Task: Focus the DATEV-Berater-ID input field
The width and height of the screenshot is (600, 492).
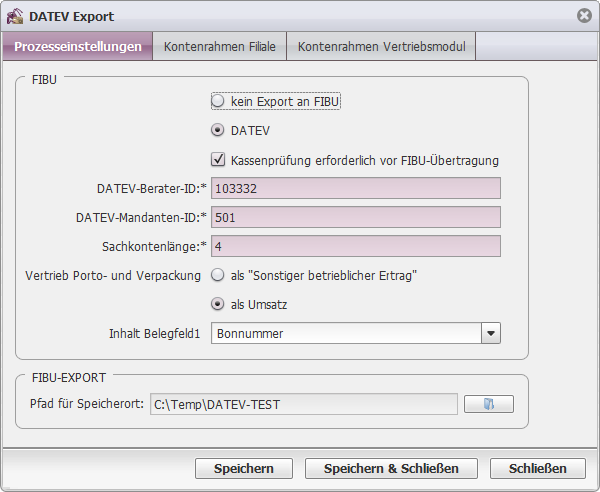Action: click(x=356, y=188)
